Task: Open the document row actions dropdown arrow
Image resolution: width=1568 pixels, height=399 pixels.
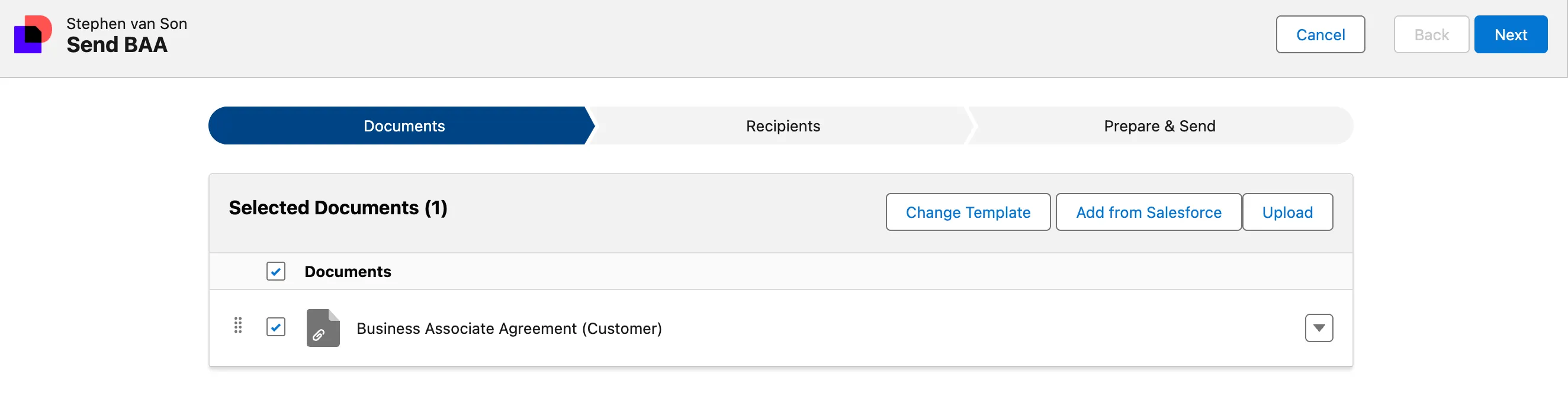Action: pyautogui.click(x=1319, y=328)
